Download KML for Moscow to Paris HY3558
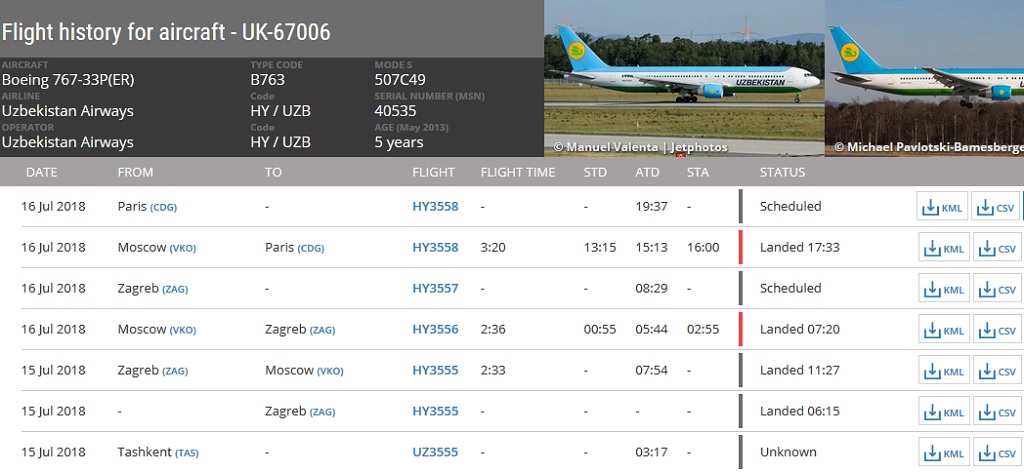This screenshot has height=472, width=1024. click(943, 249)
